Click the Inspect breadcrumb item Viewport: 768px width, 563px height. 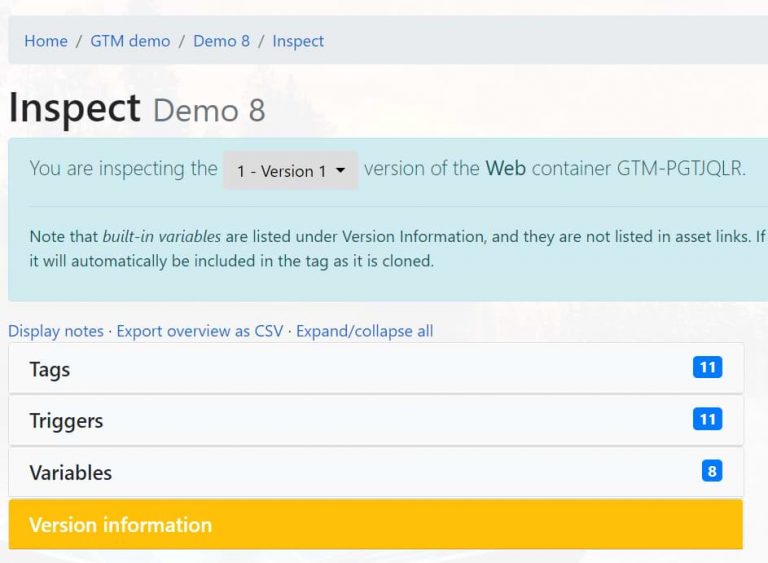pos(298,41)
